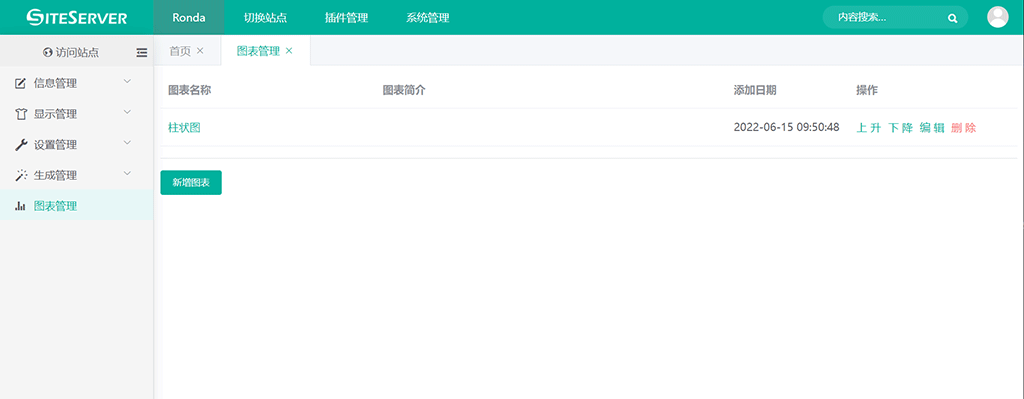Click the 设置管理 wrench icon
Screen dimensions: 1024x399
click(x=20, y=145)
